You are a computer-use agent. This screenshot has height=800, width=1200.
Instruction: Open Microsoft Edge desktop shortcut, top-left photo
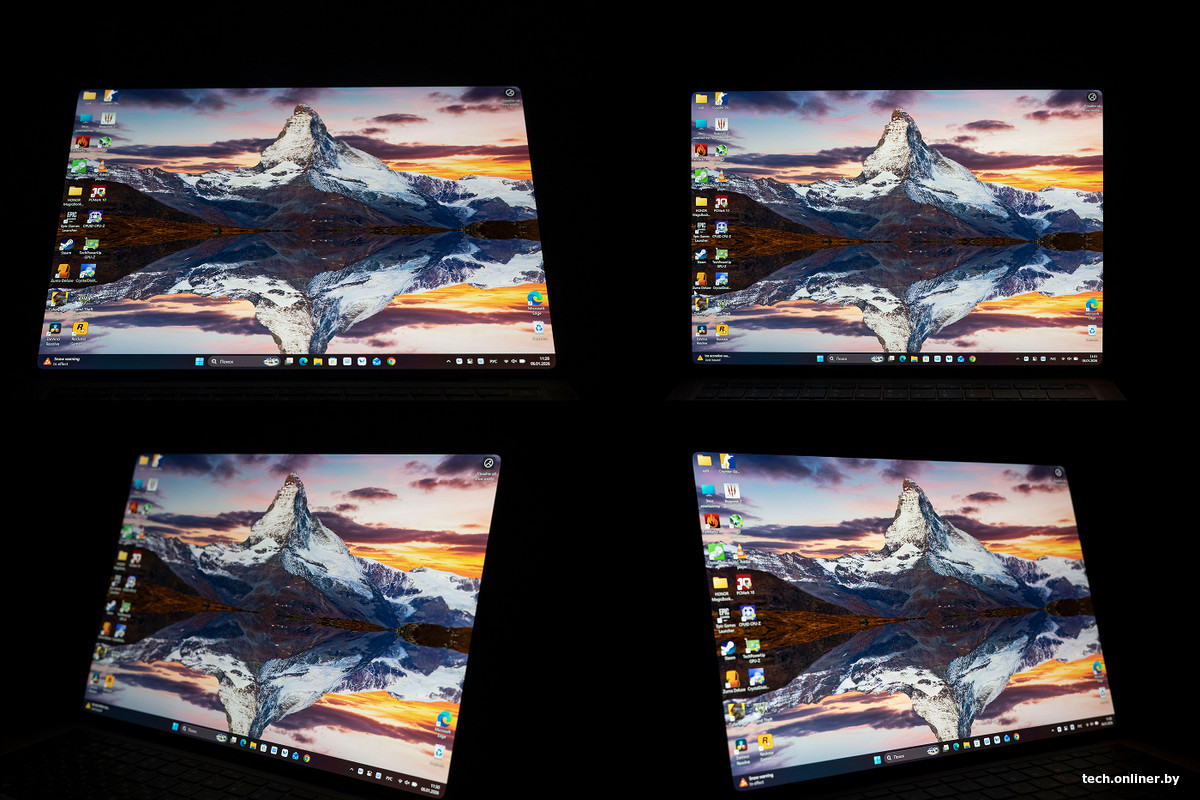click(535, 297)
